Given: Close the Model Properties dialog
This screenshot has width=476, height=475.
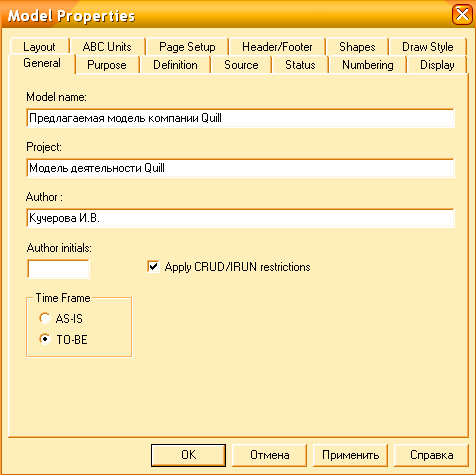Looking at the screenshot, I should pos(462,15).
